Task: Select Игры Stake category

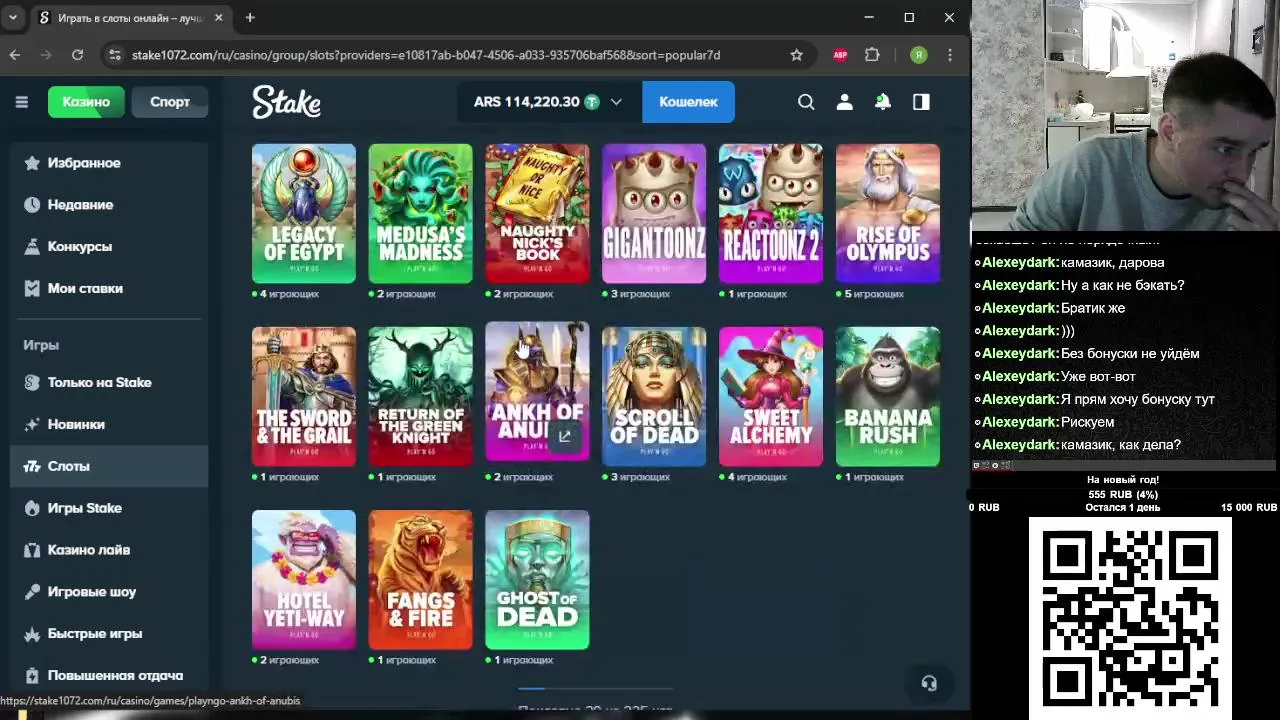Action: 109,508
